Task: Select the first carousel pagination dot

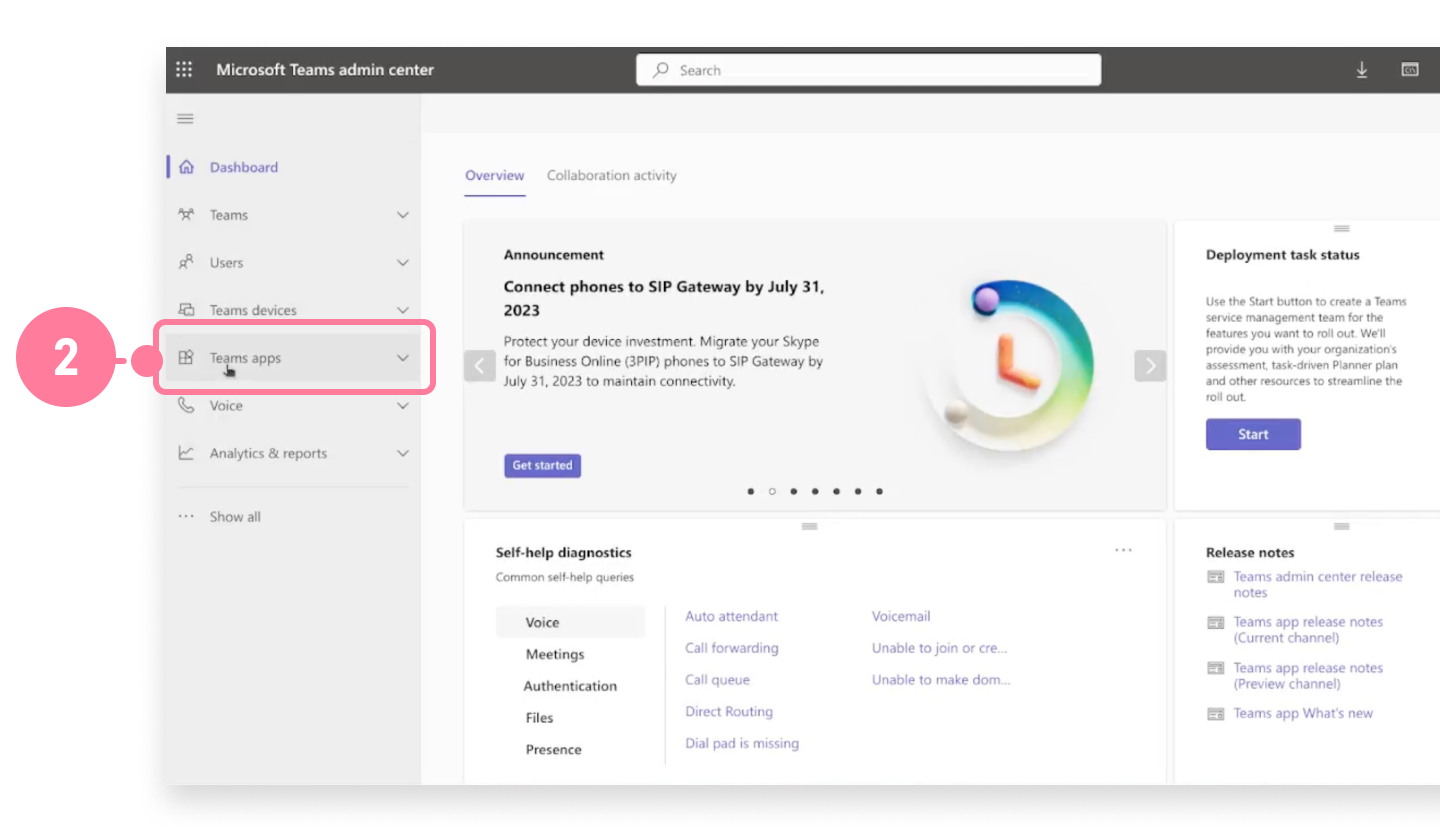Action: tap(751, 491)
